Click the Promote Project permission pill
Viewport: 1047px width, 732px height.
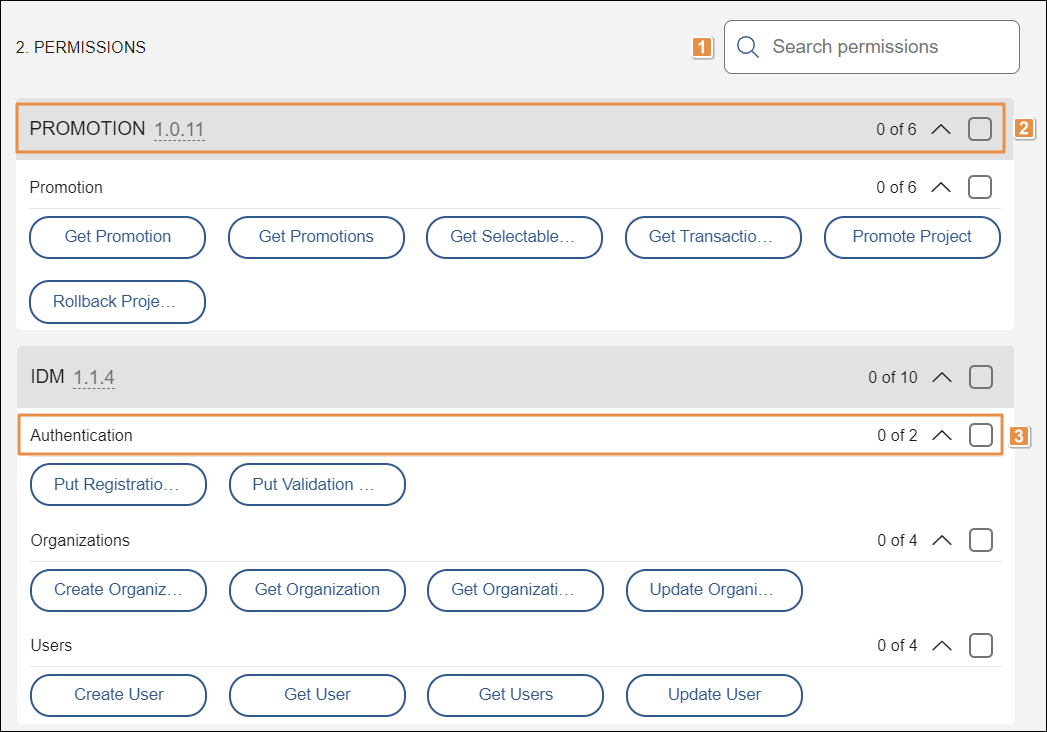pyautogui.click(x=911, y=237)
